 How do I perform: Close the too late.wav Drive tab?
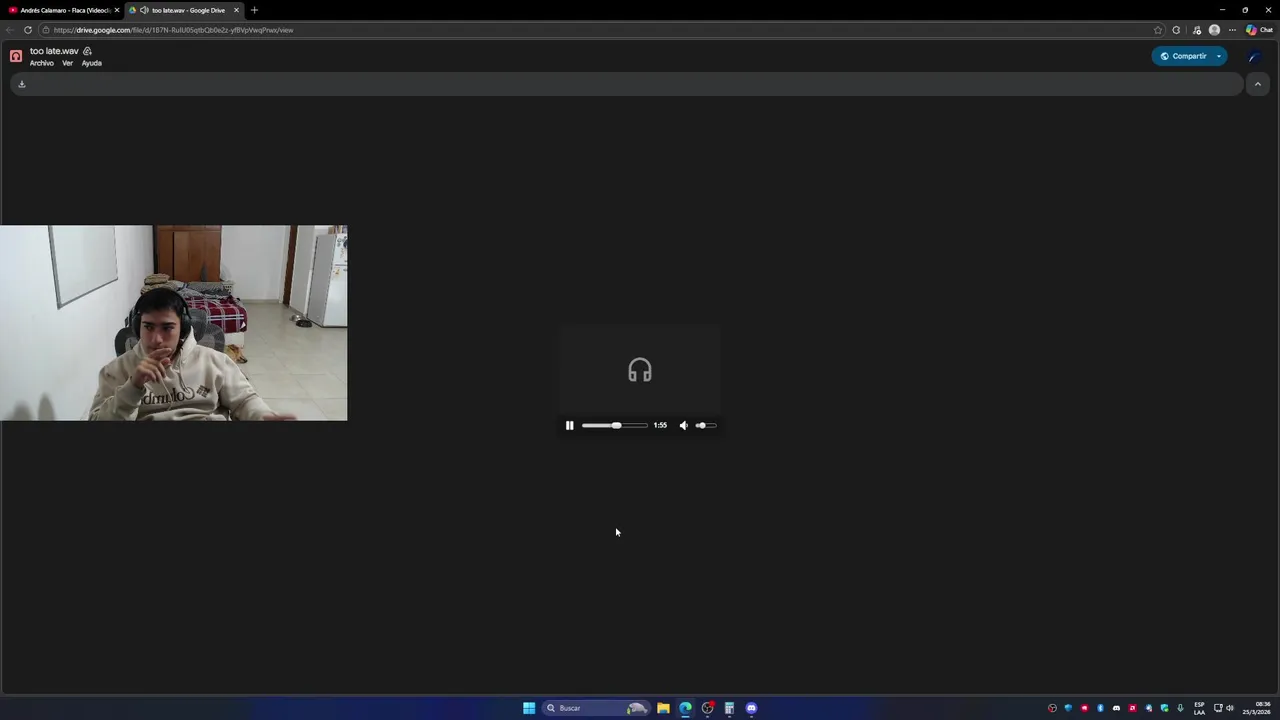click(236, 10)
